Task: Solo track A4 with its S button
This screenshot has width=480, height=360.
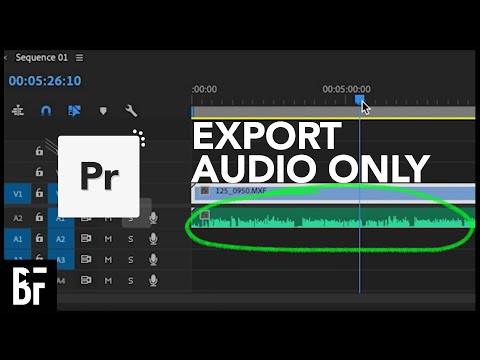Action: [x=131, y=281]
